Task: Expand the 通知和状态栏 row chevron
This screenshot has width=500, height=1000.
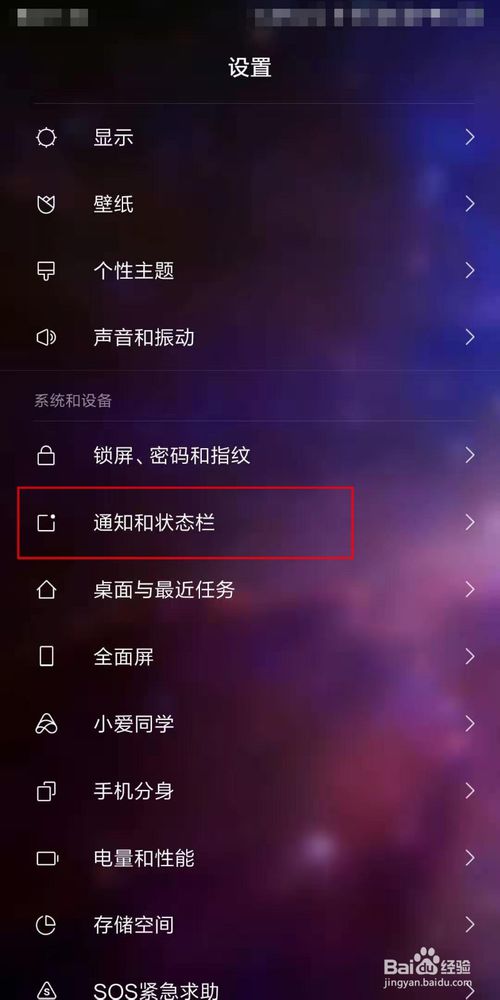Action: pos(470,523)
